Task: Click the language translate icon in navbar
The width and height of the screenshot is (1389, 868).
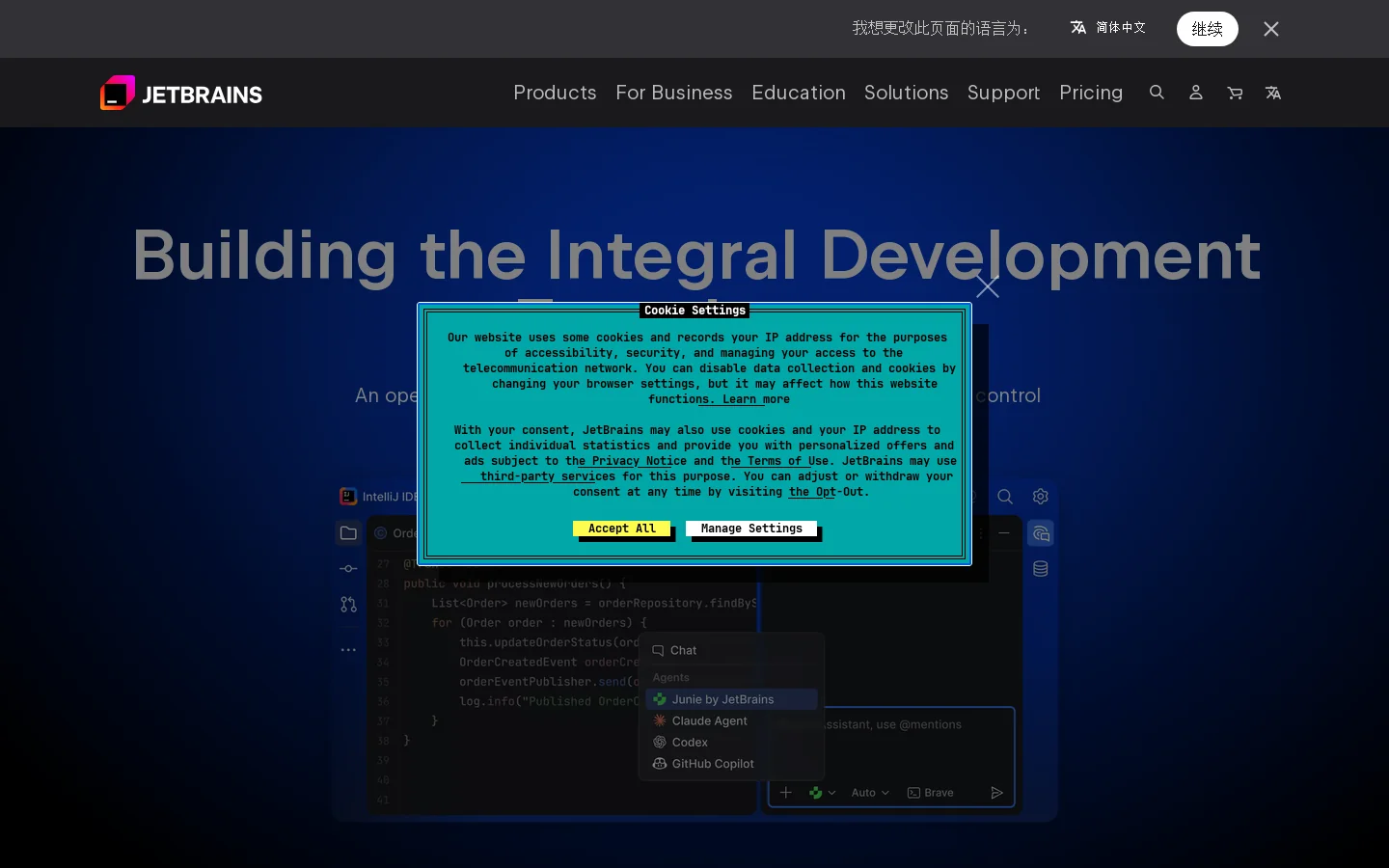Action: pyautogui.click(x=1273, y=93)
